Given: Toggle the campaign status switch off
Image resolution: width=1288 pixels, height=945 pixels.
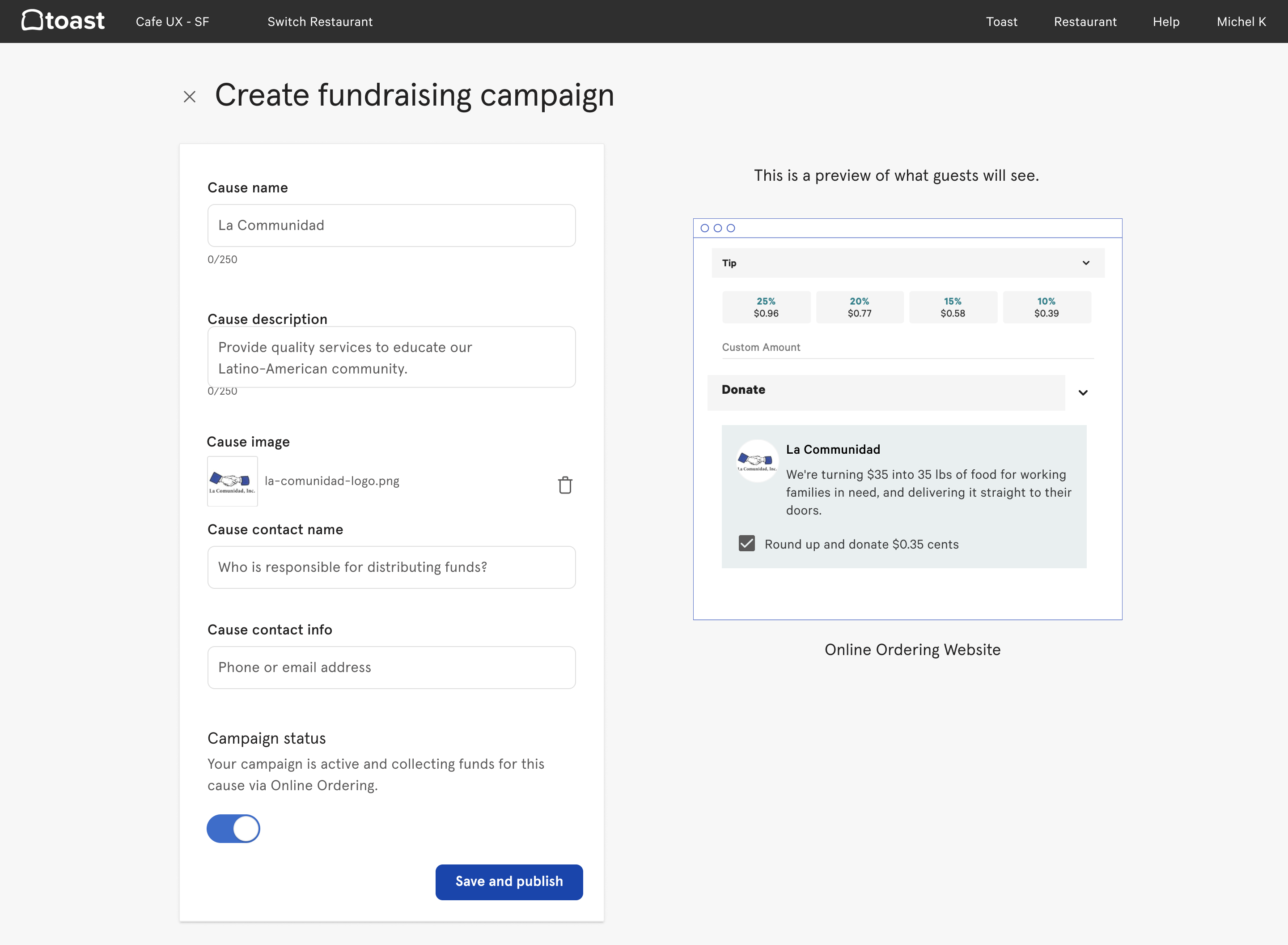Looking at the screenshot, I should (233, 829).
